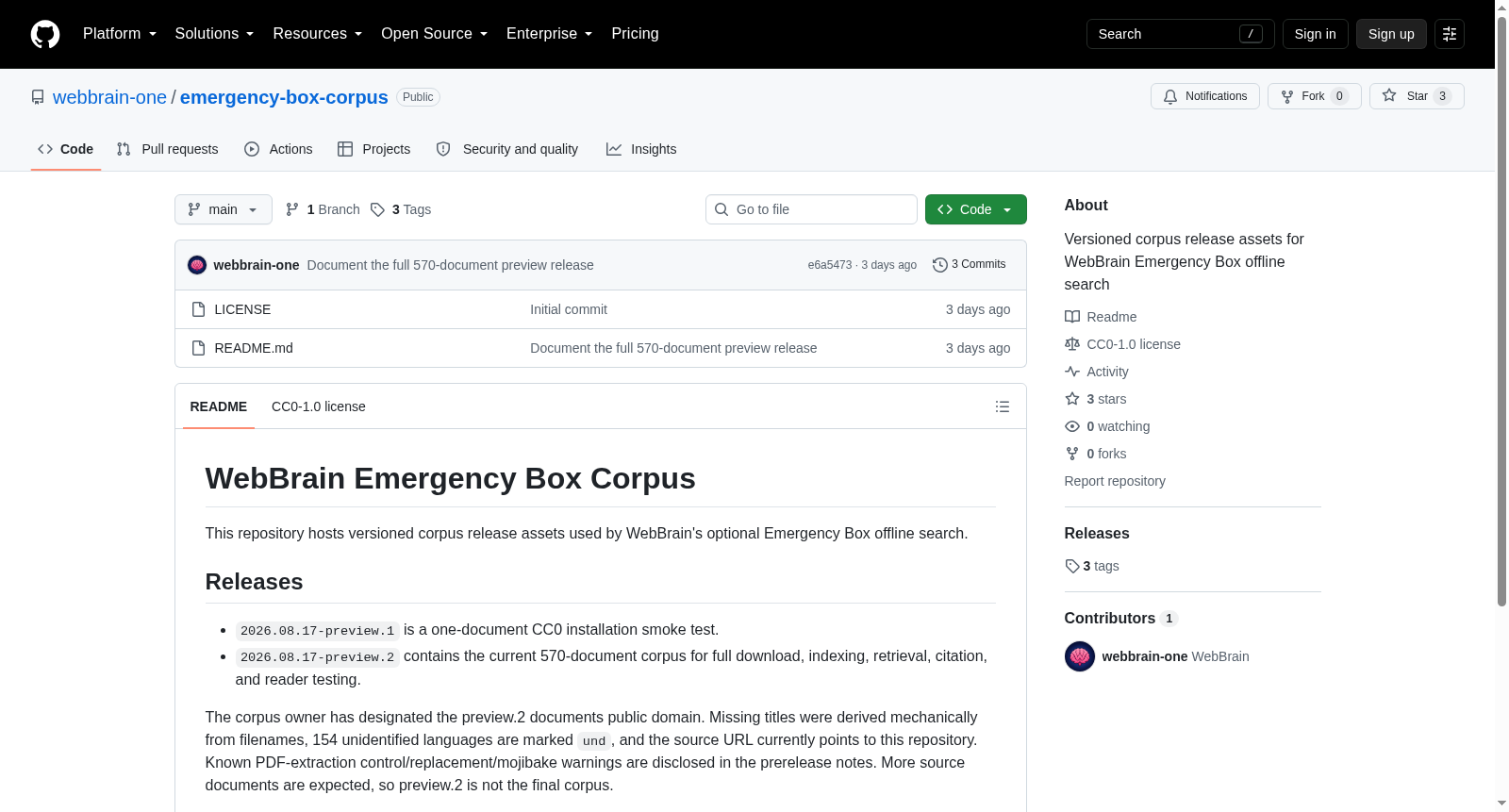
Task: Open the global navigation settings icon in header
Action: pos(1450,34)
